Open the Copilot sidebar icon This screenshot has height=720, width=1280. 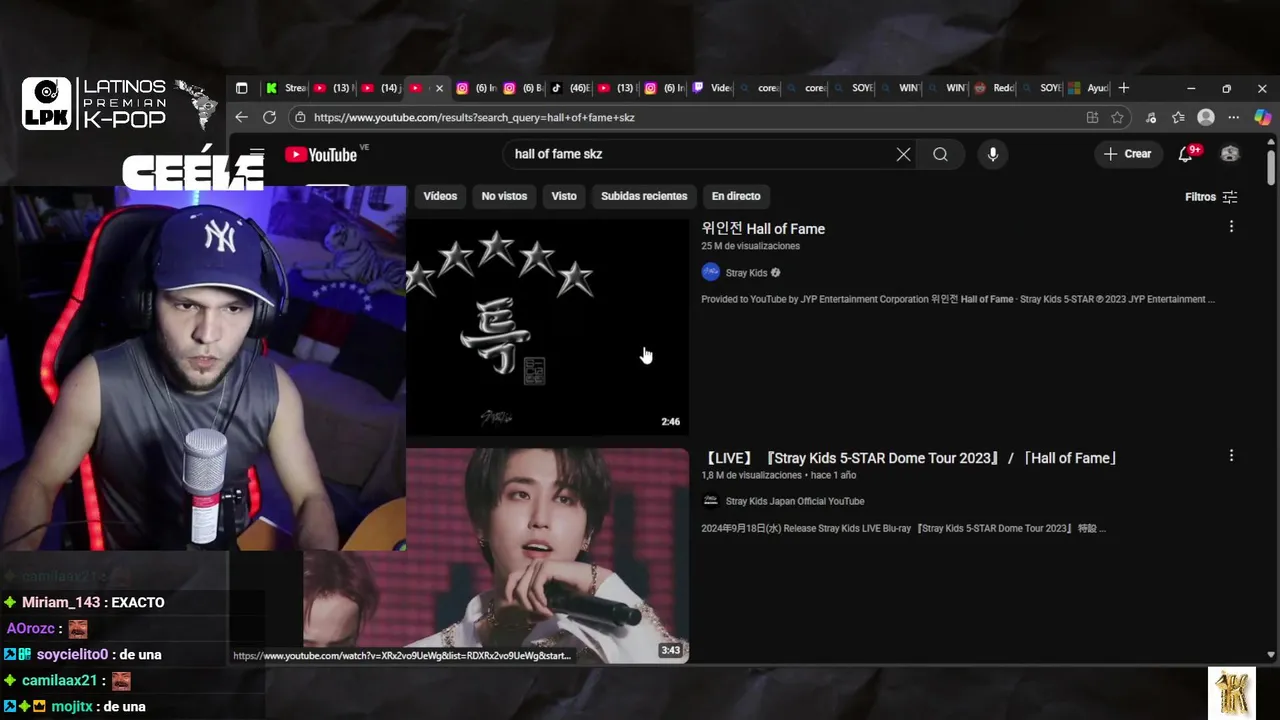pos(1262,117)
